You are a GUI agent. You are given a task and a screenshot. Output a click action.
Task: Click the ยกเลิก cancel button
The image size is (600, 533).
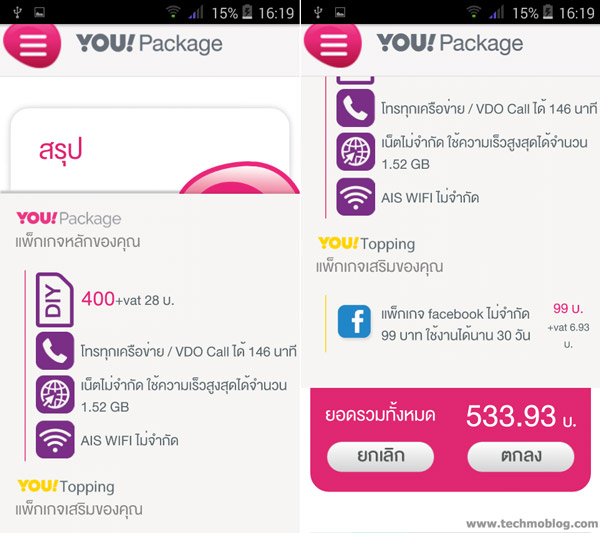[380, 456]
